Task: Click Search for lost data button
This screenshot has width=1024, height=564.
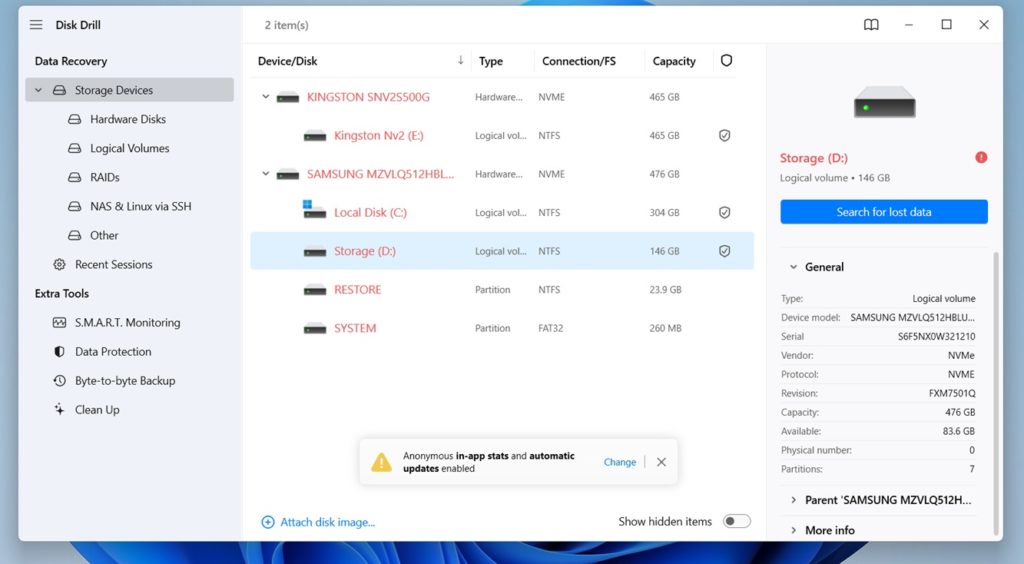Action: (883, 212)
